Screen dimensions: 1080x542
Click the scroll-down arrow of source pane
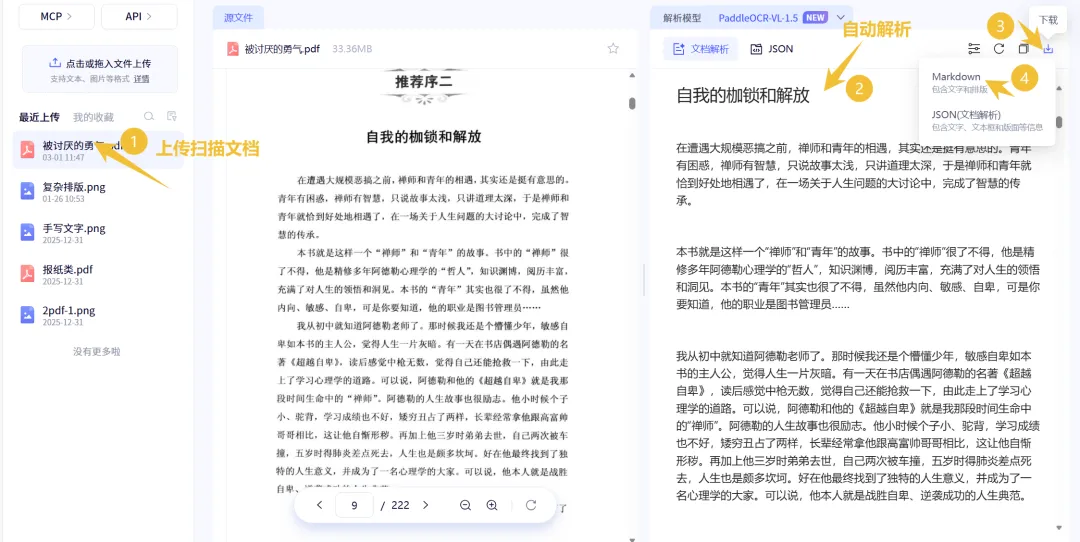[632, 538]
